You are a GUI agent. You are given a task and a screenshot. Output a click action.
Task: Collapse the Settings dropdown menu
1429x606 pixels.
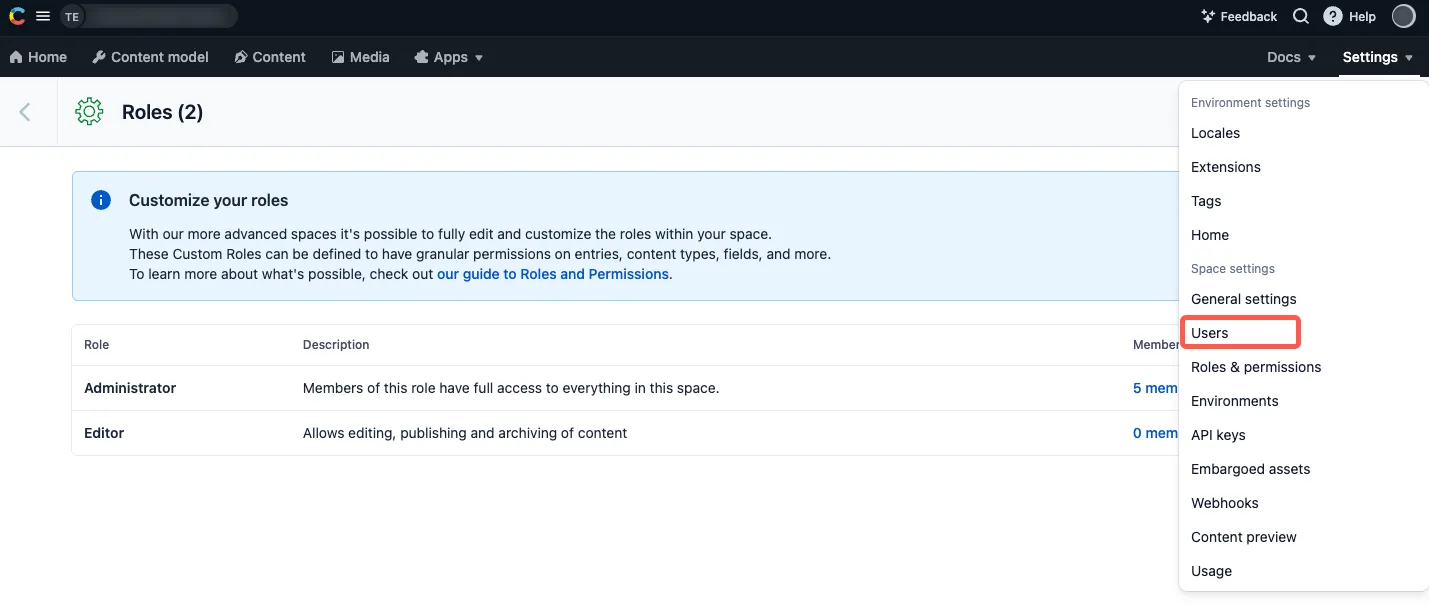click(1378, 57)
